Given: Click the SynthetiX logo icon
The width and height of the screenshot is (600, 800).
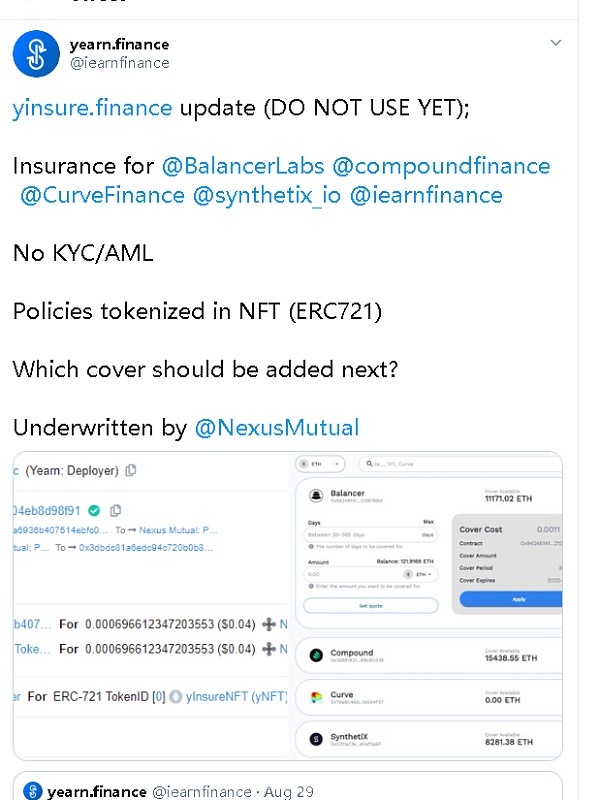Looking at the screenshot, I should pos(317,739).
